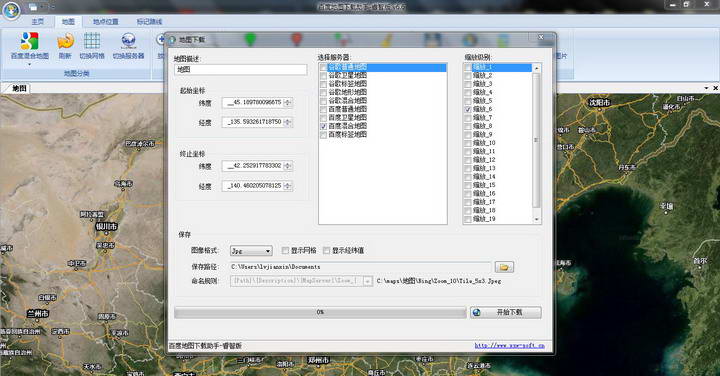Open the quick access toolbar customize arrow
720x376 pixels.
[52, 7]
